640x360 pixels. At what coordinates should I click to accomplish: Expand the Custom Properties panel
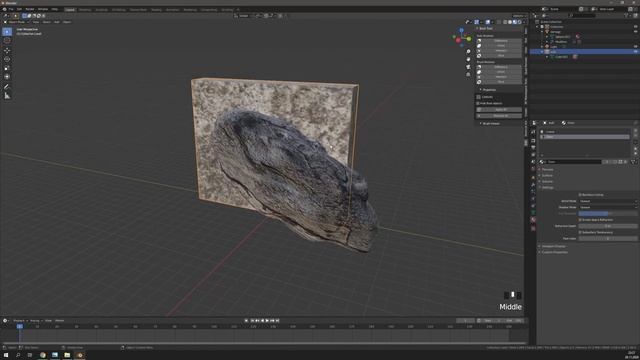click(554, 252)
